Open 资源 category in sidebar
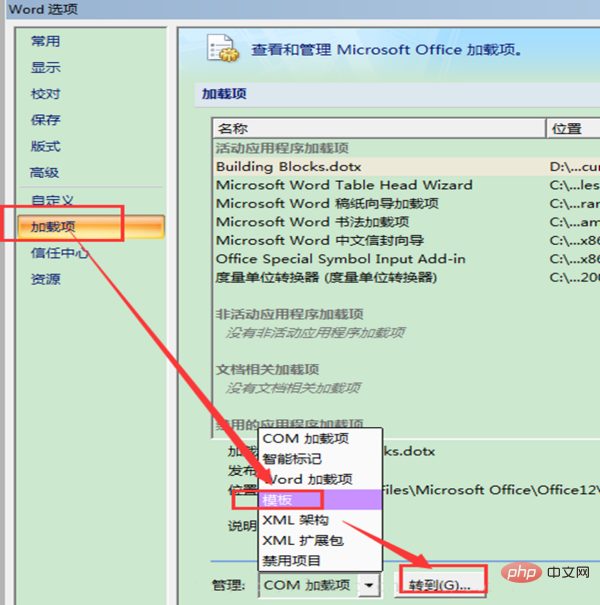 tap(46, 279)
